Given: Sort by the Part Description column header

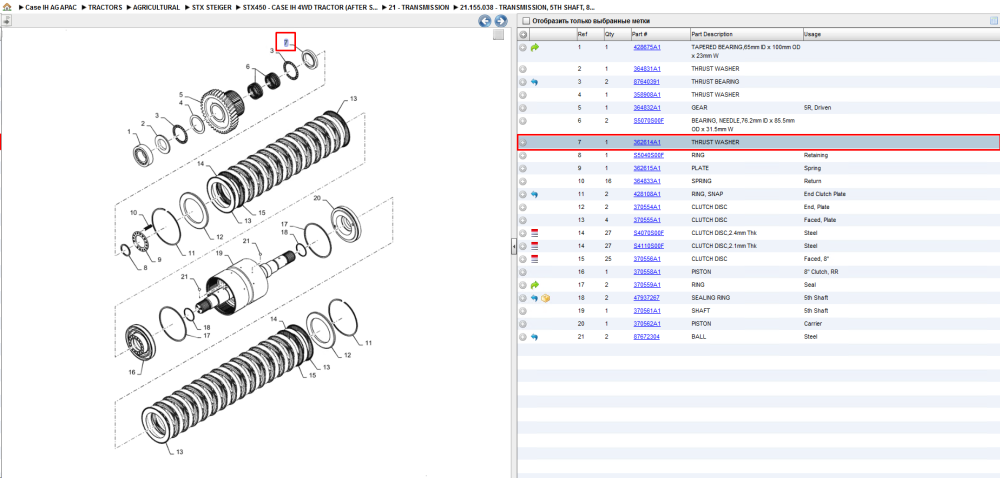Looking at the screenshot, I should tap(712, 34).
